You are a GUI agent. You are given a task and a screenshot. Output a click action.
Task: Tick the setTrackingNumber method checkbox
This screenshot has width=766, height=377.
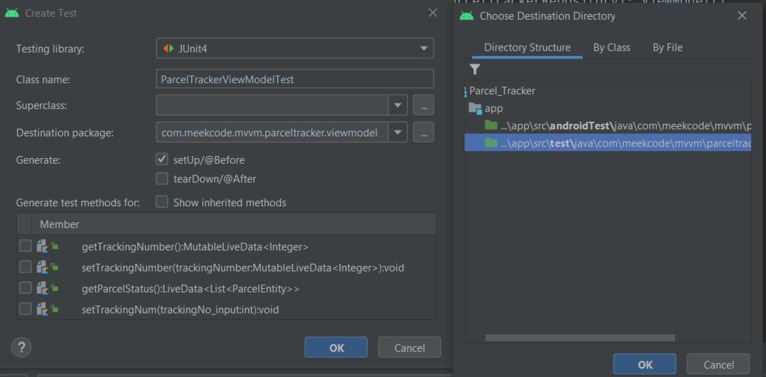(x=25, y=267)
